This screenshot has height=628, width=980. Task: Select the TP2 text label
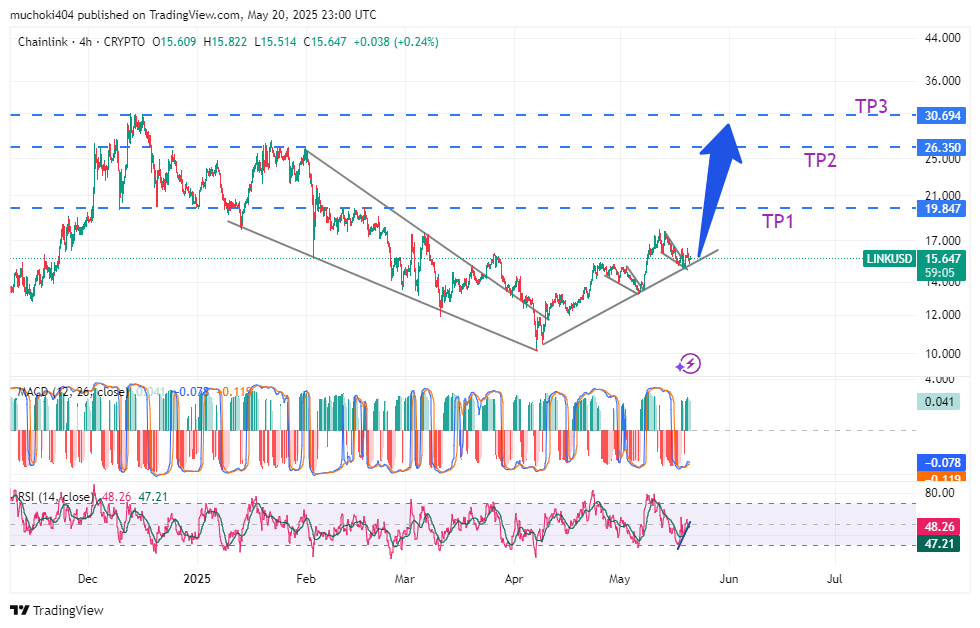(x=821, y=160)
